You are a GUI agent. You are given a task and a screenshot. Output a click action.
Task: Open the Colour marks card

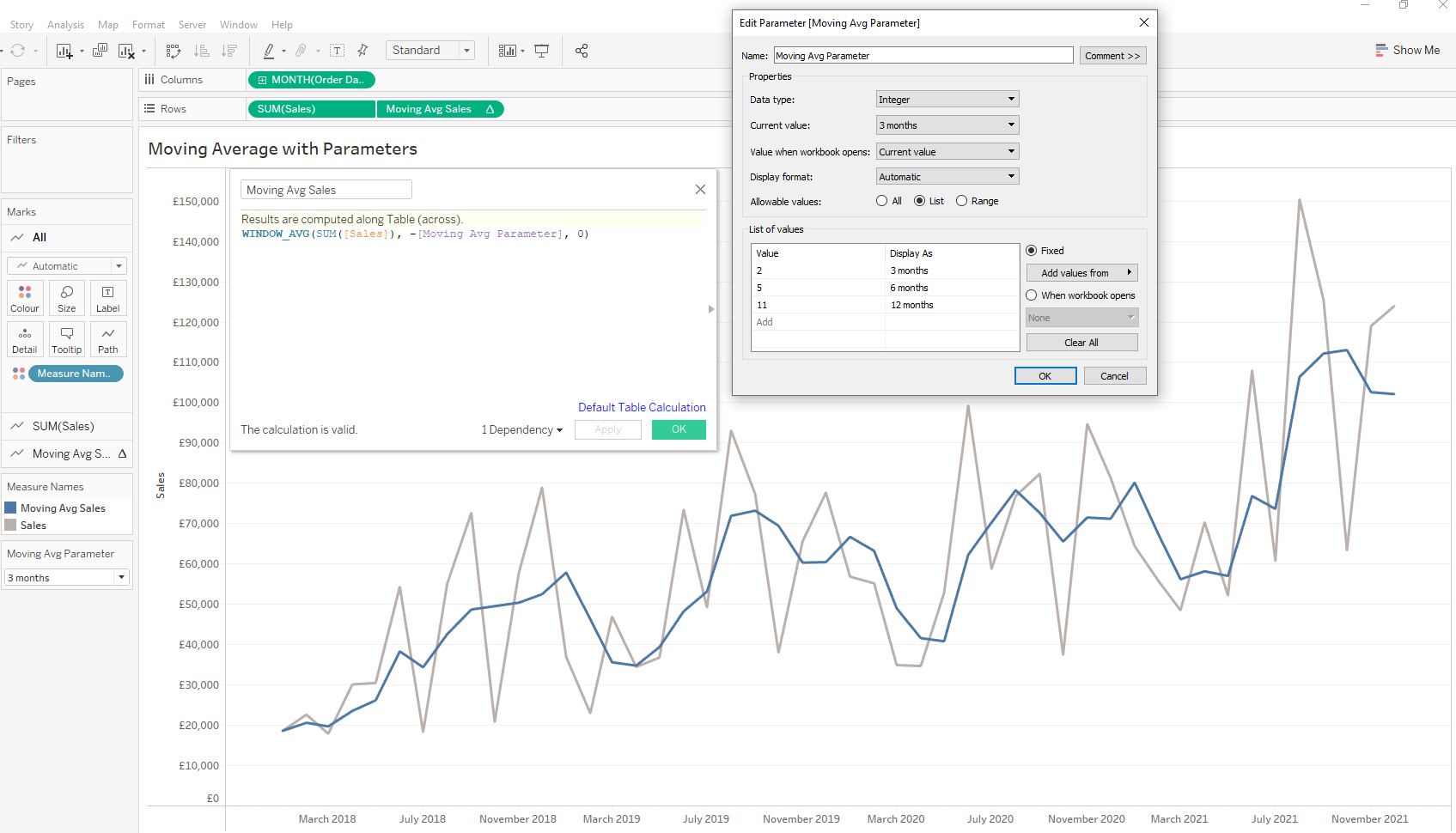(x=24, y=298)
